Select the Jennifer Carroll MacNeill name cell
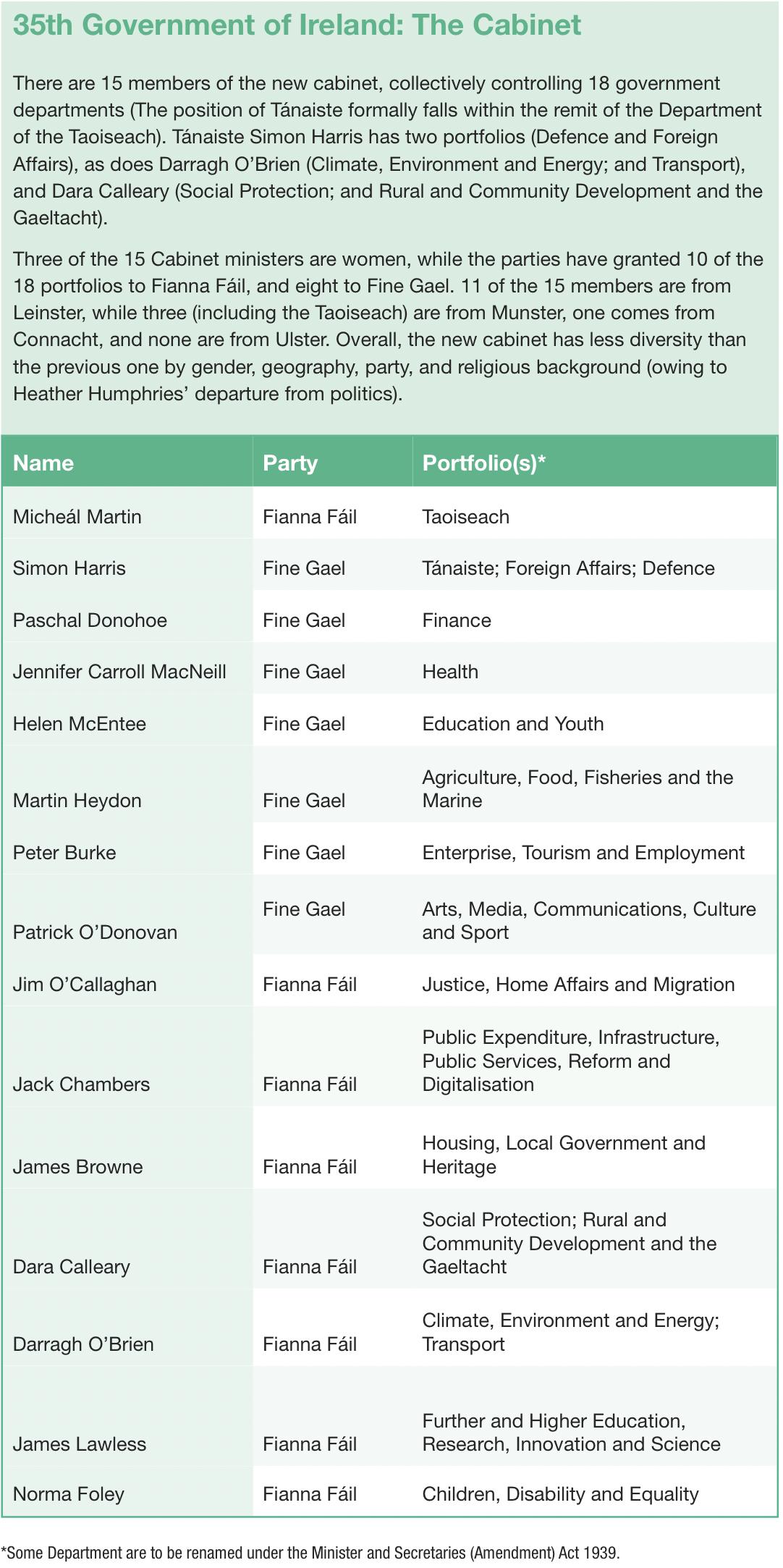 tap(119, 672)
